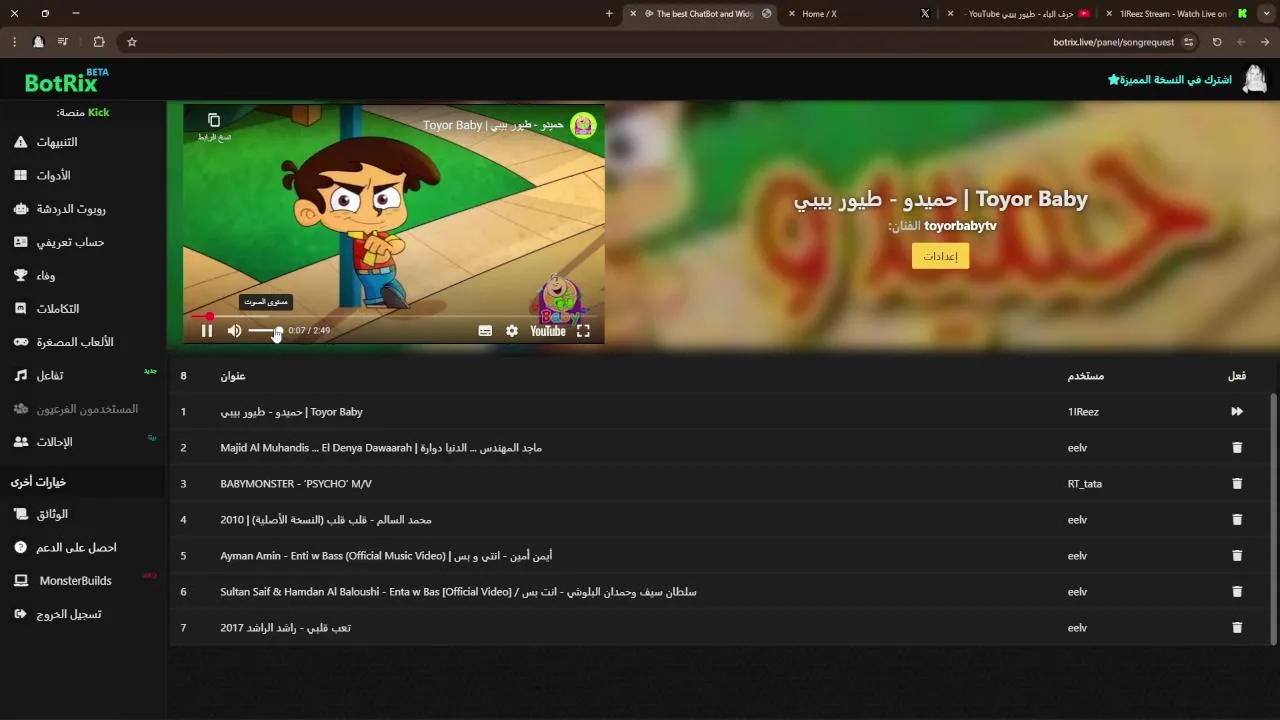Viewport: 1280px width, 720px height.
Task: Click اشترك في النسخة المميزة premium link
Action: click(1170, 79)
